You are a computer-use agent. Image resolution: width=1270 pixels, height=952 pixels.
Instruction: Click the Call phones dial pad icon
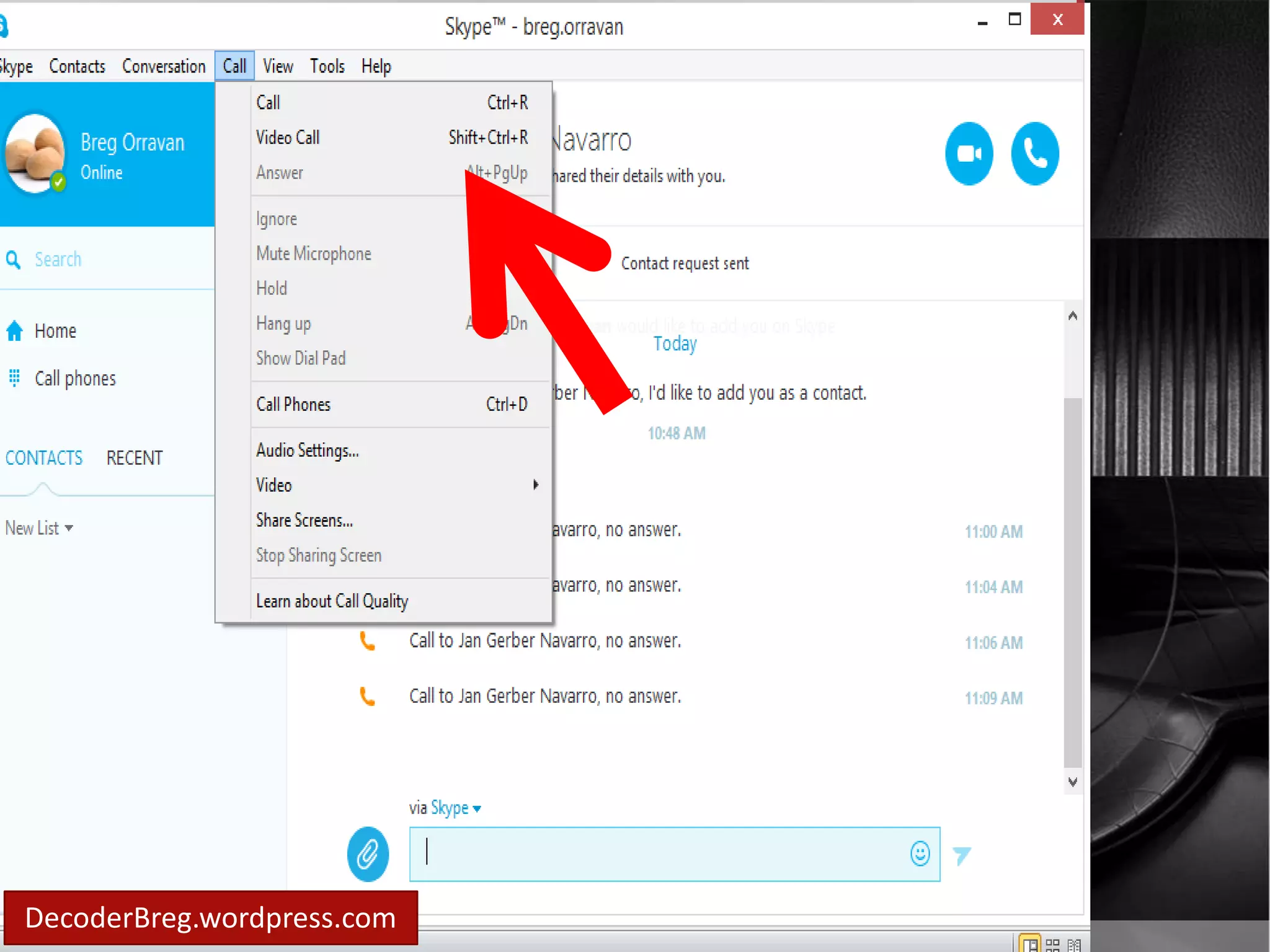(14, 377)
